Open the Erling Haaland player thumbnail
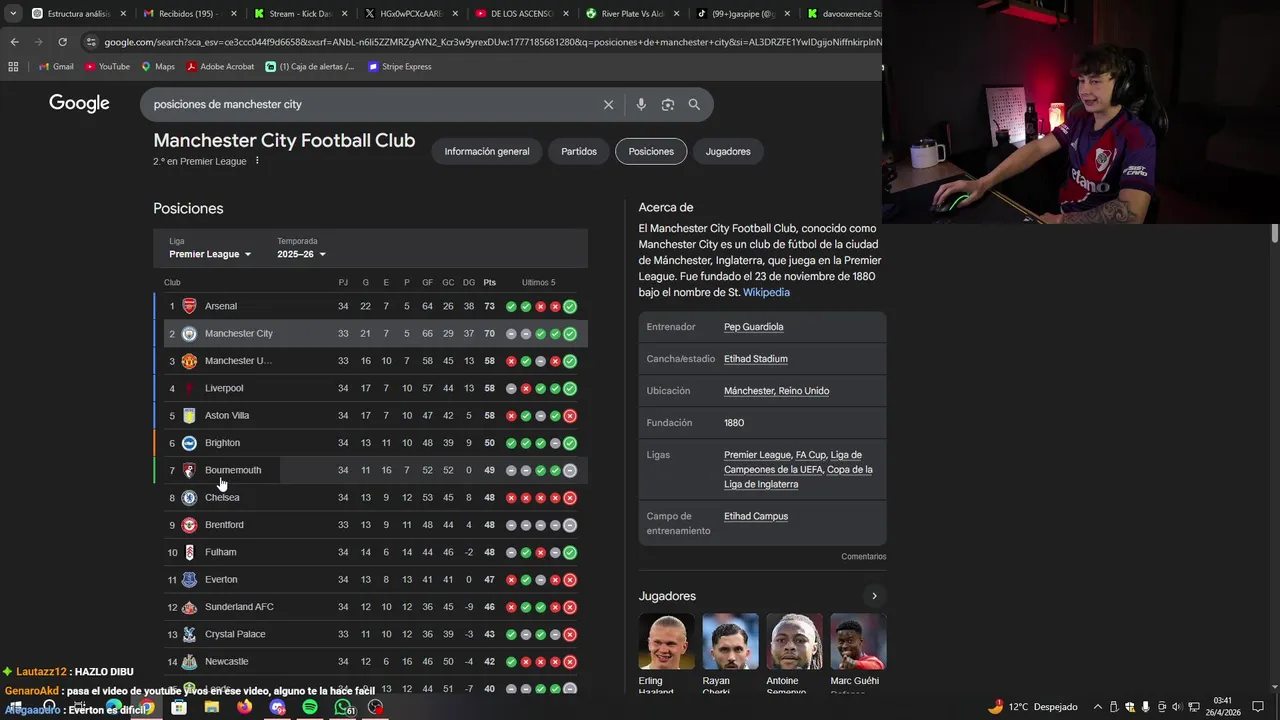This screenshot has width=1280, height=720. click(666, 642)
